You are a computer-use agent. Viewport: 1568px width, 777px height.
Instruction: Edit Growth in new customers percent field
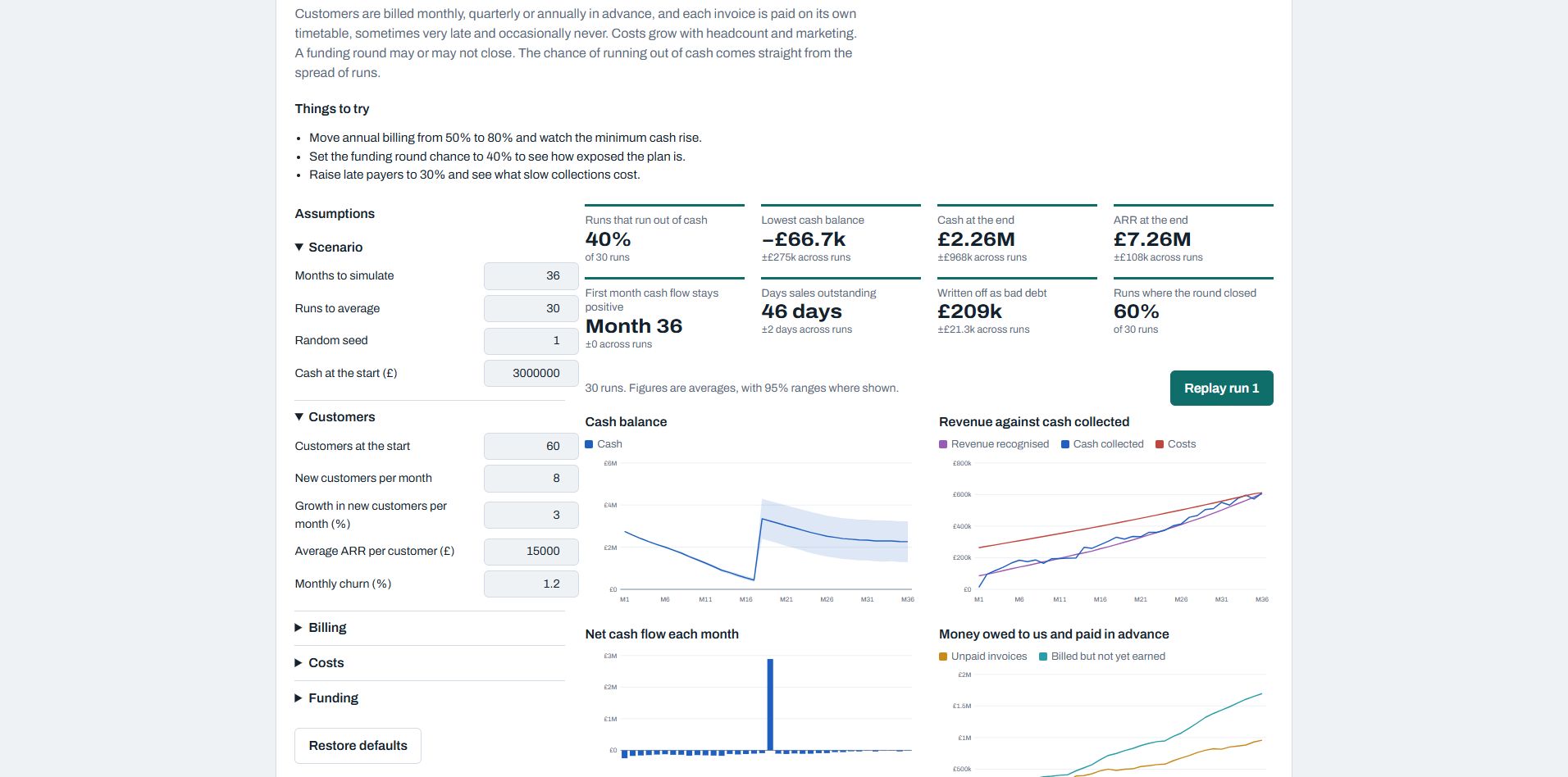(531, 515)
